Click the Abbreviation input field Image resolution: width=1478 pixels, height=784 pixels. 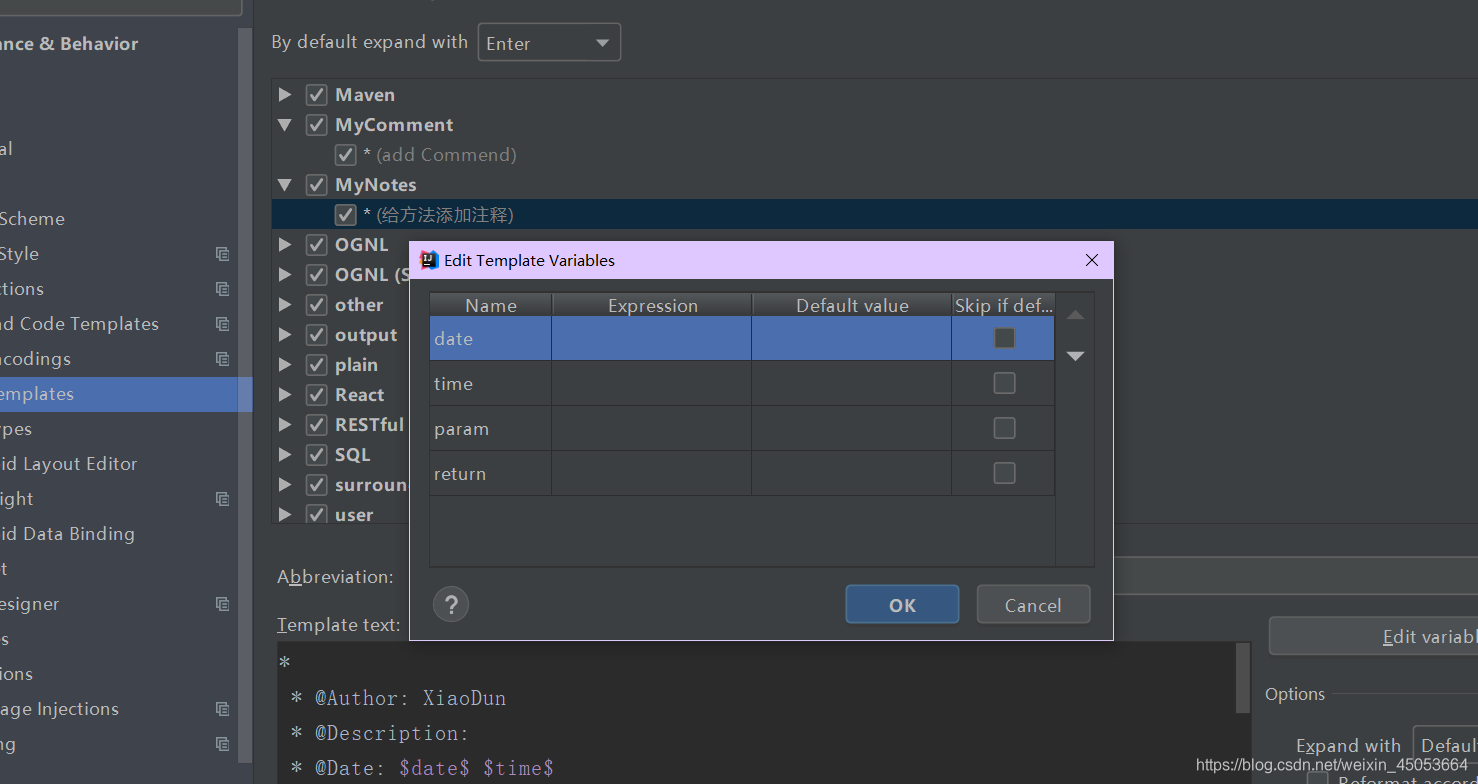click(x=1295, y=577)
